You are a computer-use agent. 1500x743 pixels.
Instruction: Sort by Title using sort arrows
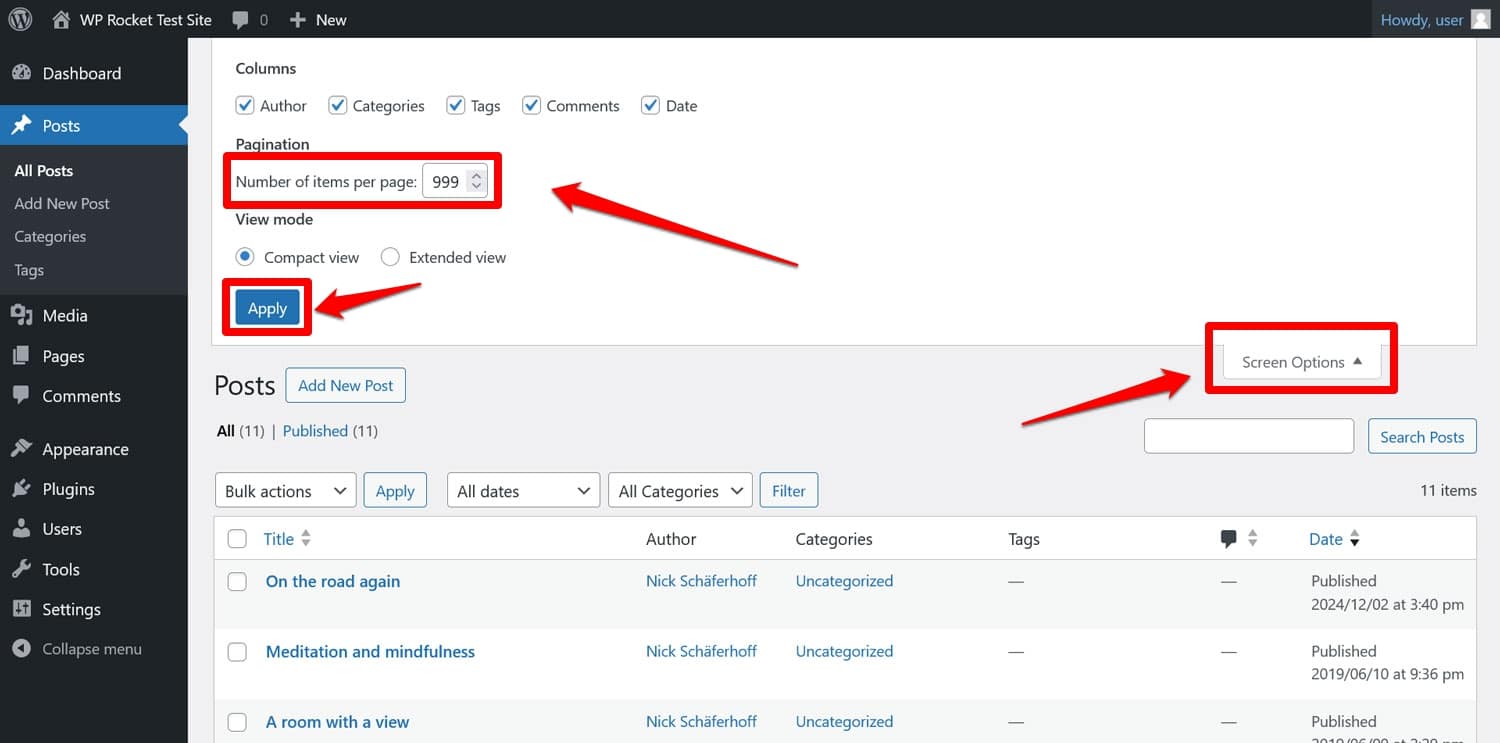click(x=306, y=539)
